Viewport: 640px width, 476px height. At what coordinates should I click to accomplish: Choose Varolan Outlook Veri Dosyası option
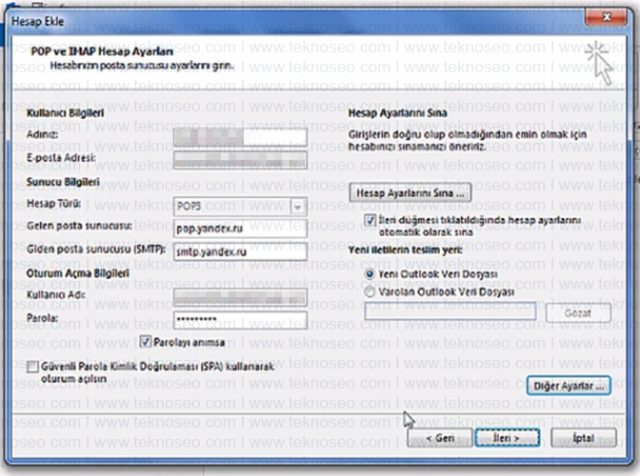click(x=370, y=292)
